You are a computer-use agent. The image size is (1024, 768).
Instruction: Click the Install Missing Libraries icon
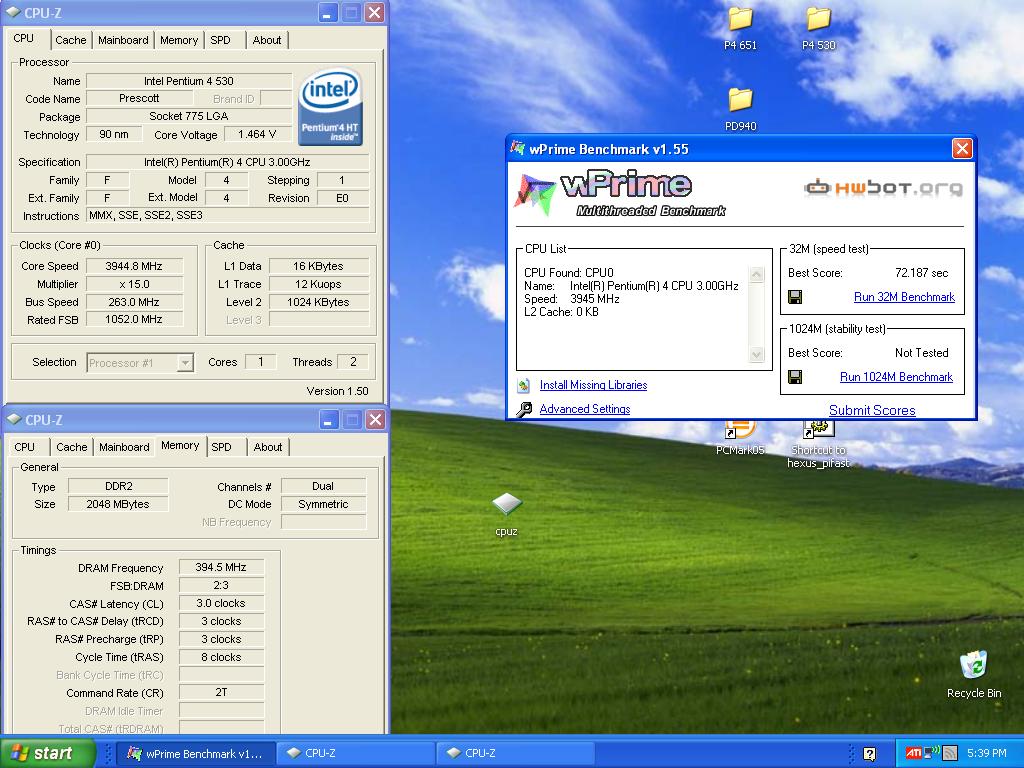pyautogui.click(x=524, y=385)
